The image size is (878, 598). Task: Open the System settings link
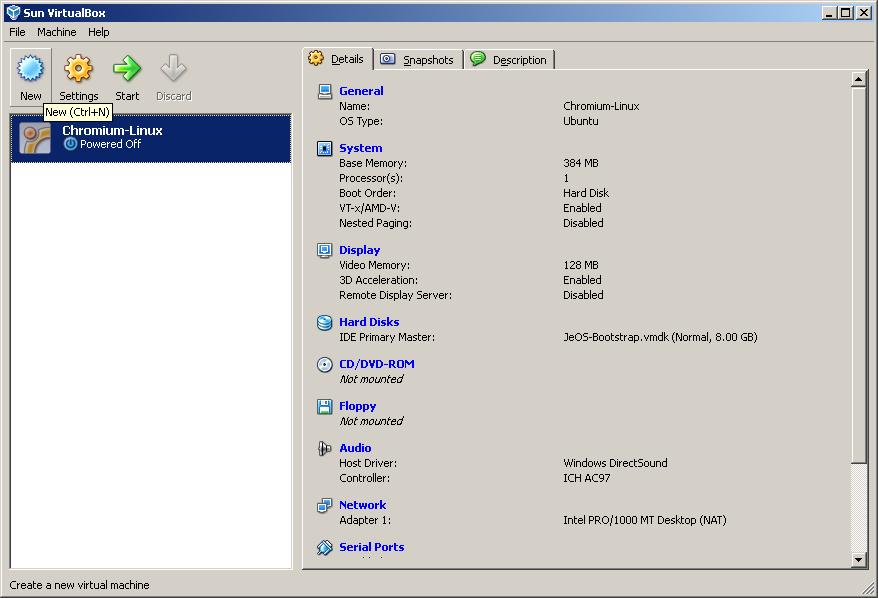click(x=361, y=148)
